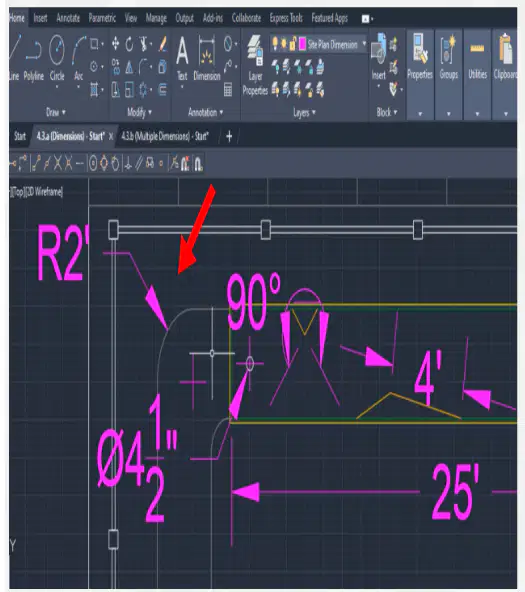Click the 25' dimension text
This screenshot has width=525, height=592.
pos(456,492)
